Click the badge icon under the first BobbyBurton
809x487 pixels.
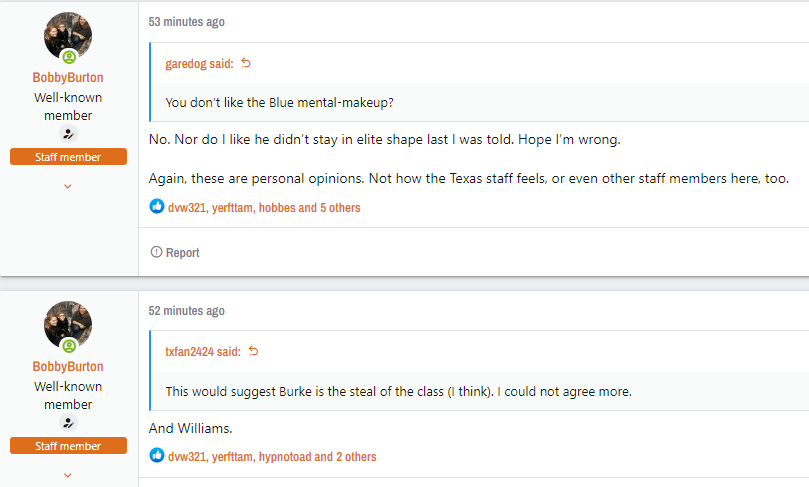[x=68, y=134]
